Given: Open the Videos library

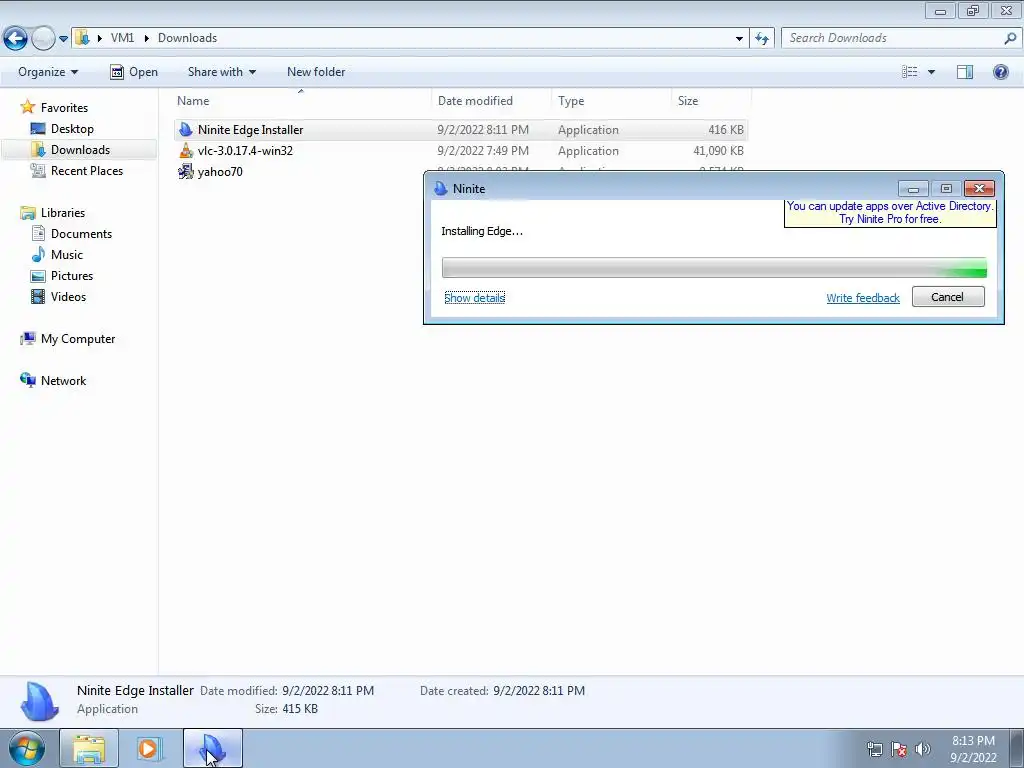Looking at the screenshot, I should click(x=68, y=296).
